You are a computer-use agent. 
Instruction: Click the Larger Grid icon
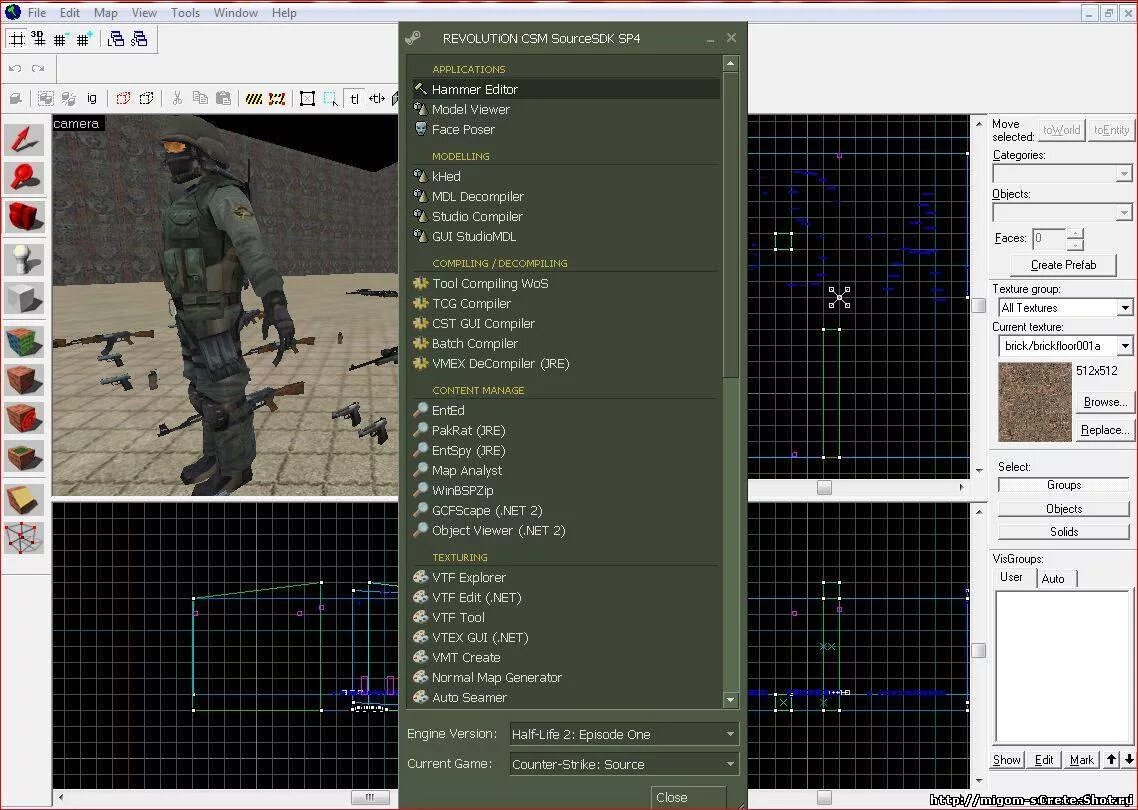[84, 39]
